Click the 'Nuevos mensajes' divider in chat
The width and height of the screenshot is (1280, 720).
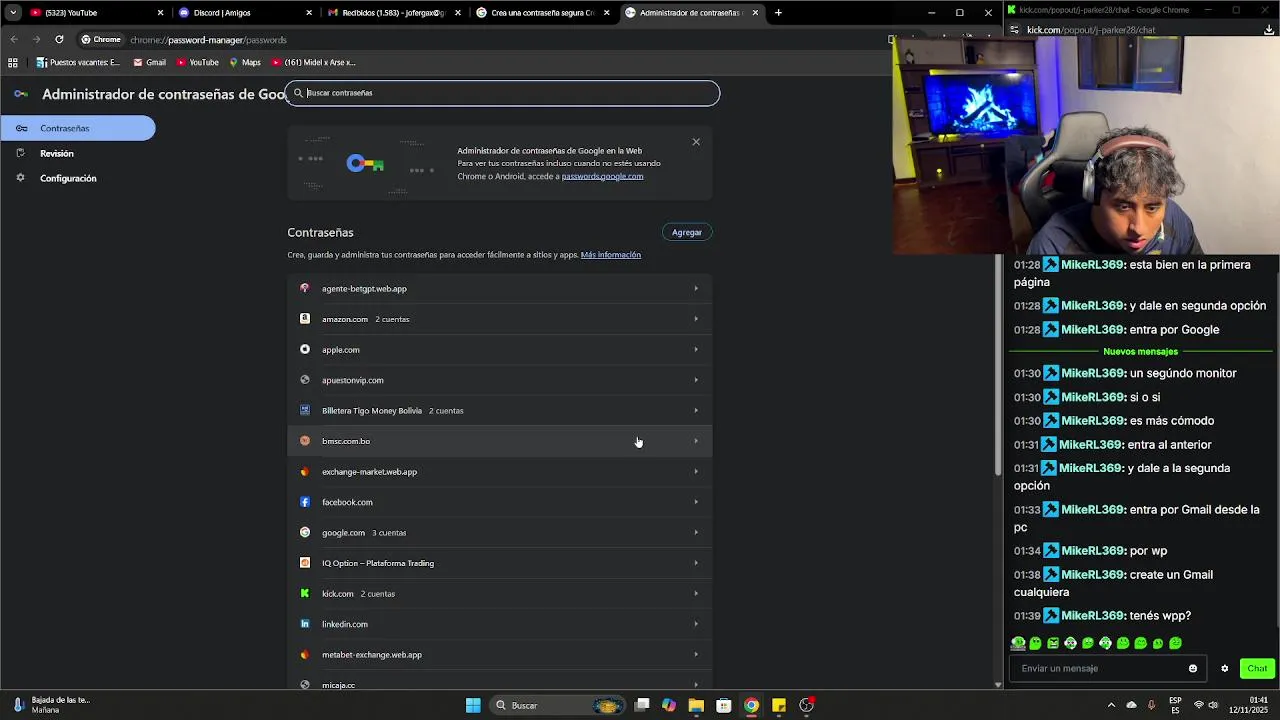[x=1141, y=352]
